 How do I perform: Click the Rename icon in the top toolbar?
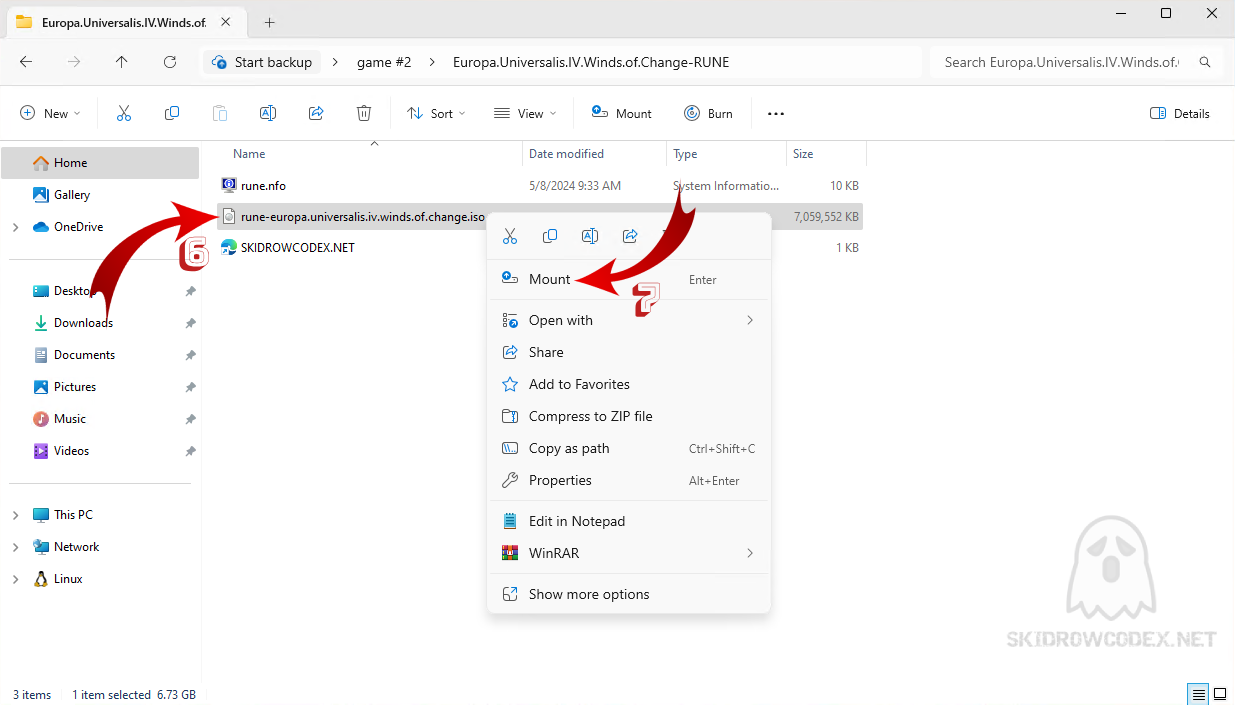(268, 114)
